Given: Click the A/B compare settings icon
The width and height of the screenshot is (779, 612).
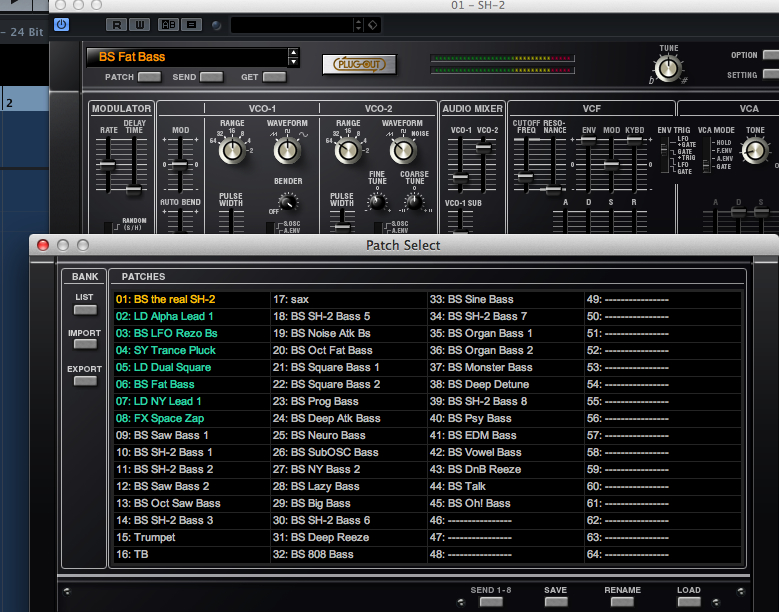Looking at the screenshot, I should coord(168,25).
